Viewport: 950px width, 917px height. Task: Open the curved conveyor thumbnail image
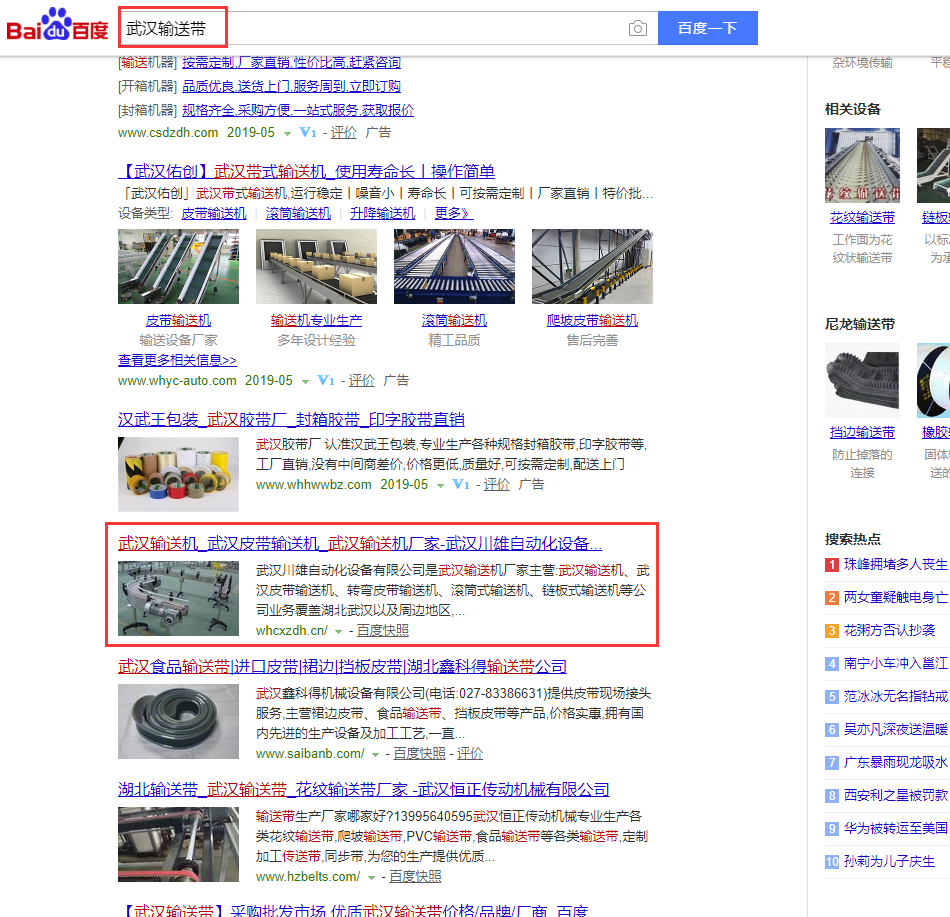[x=178, y=598]
